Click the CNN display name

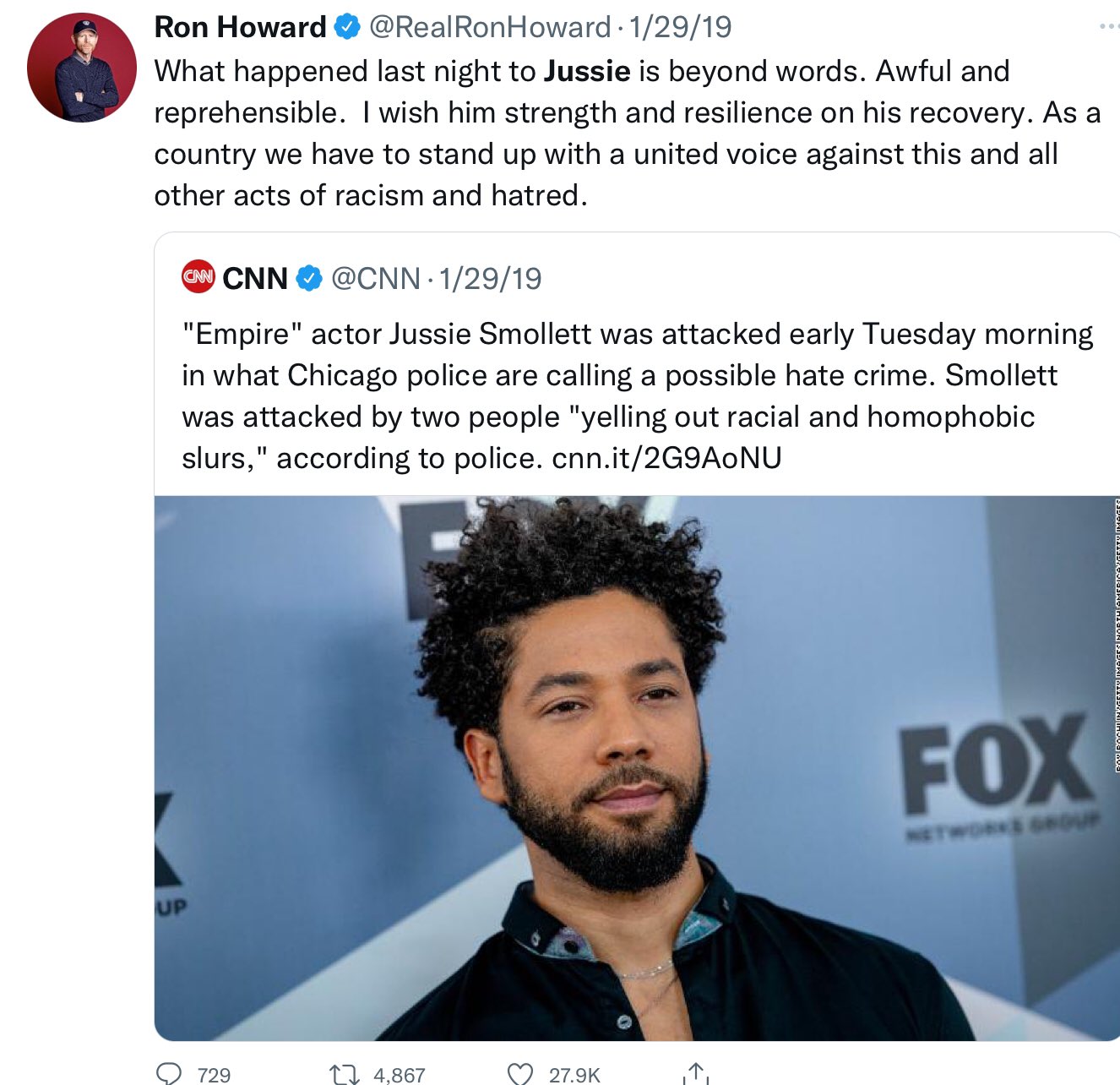click(x=255, y=278)
